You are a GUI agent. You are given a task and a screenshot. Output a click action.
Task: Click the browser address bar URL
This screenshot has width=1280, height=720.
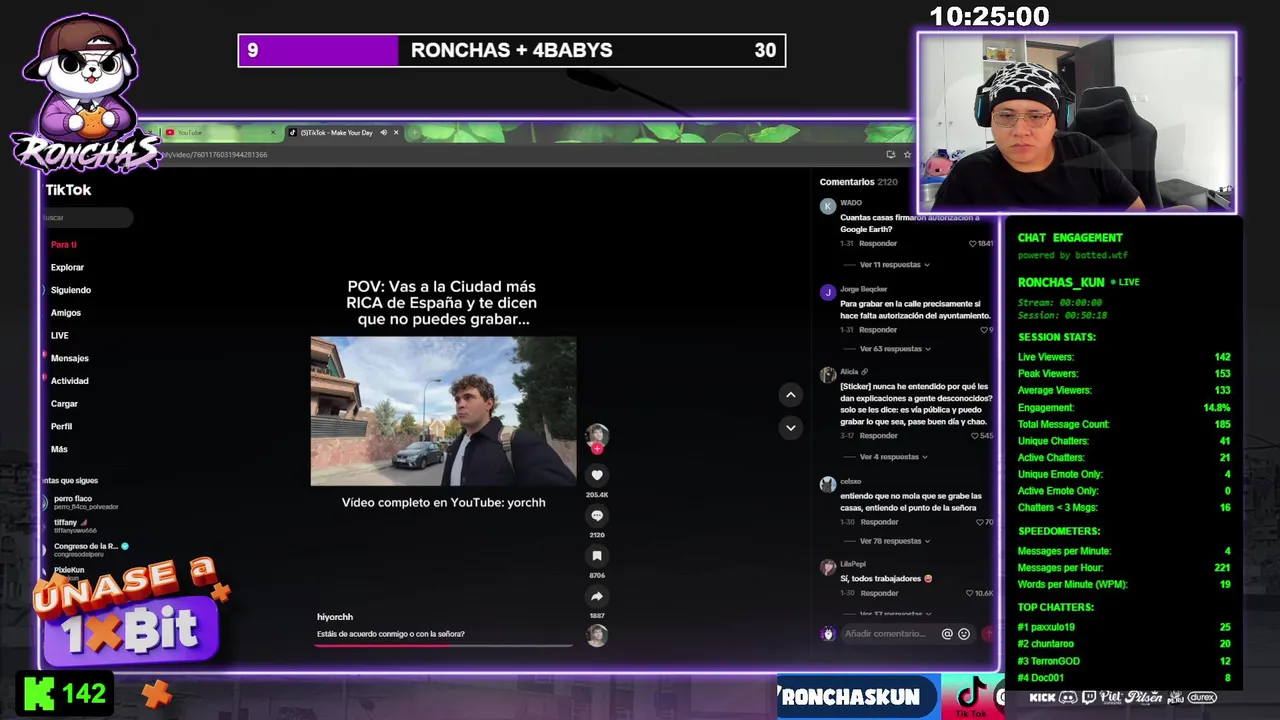pyautogui.click(x=215, y=155)
